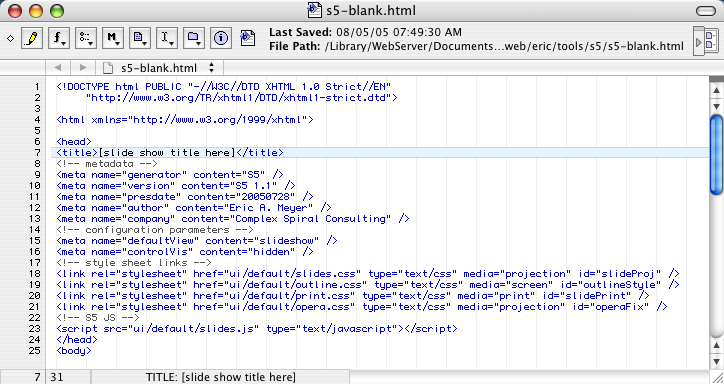Click the vertical scrollbar thumb
The width and height of the screenshot is (724, 384).
tap(716, 155)
